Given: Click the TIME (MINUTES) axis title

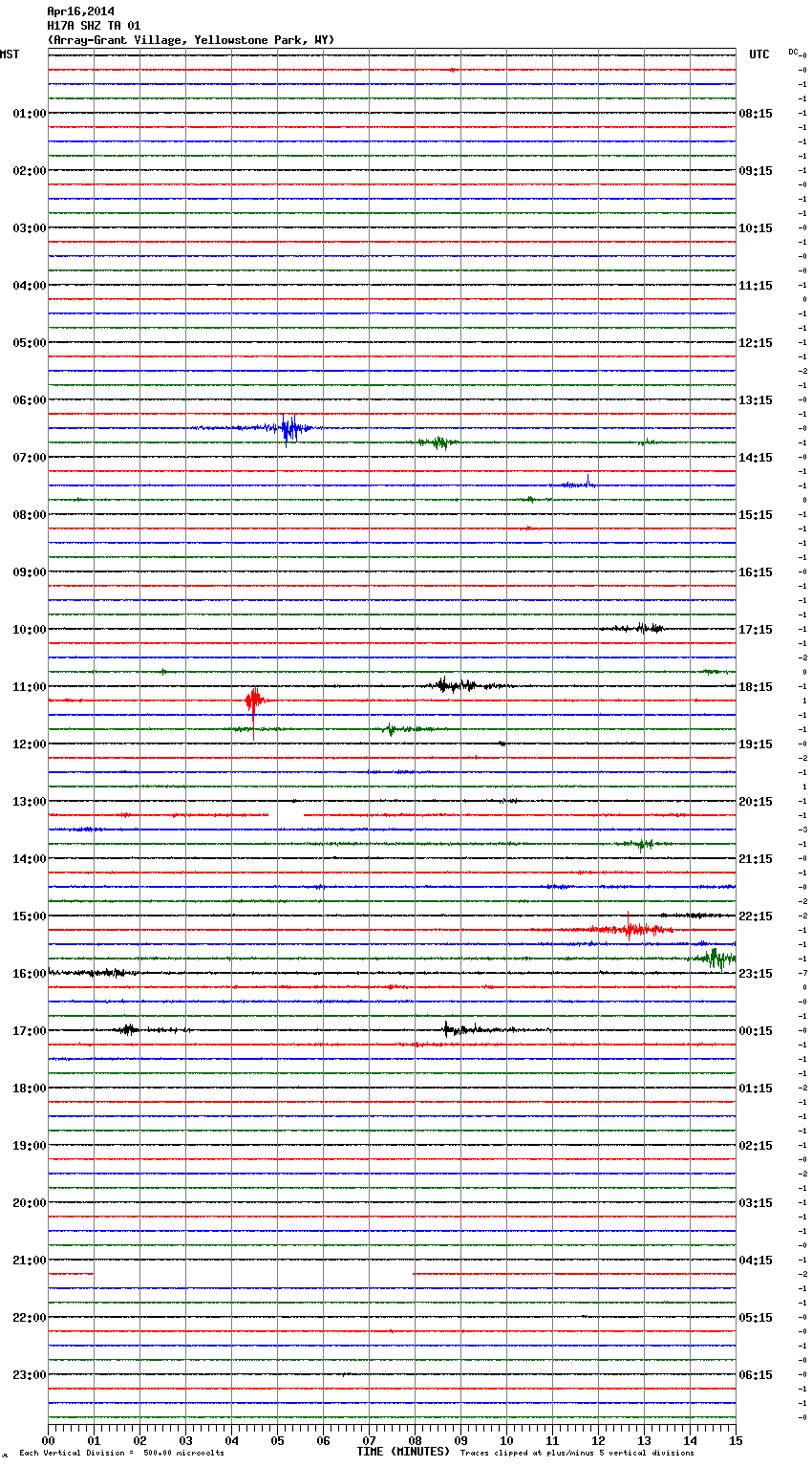Looking at the screenshot, I should click(403, 1452).
